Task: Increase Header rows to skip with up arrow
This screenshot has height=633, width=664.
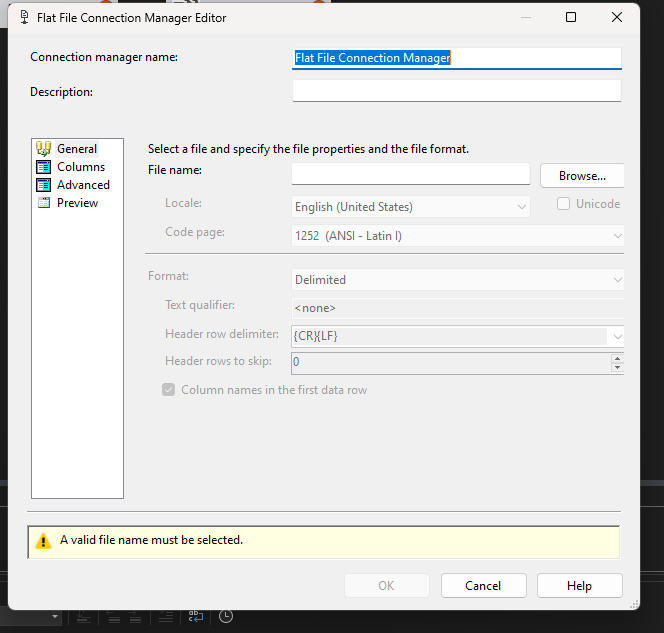Action: coord(617,359)
